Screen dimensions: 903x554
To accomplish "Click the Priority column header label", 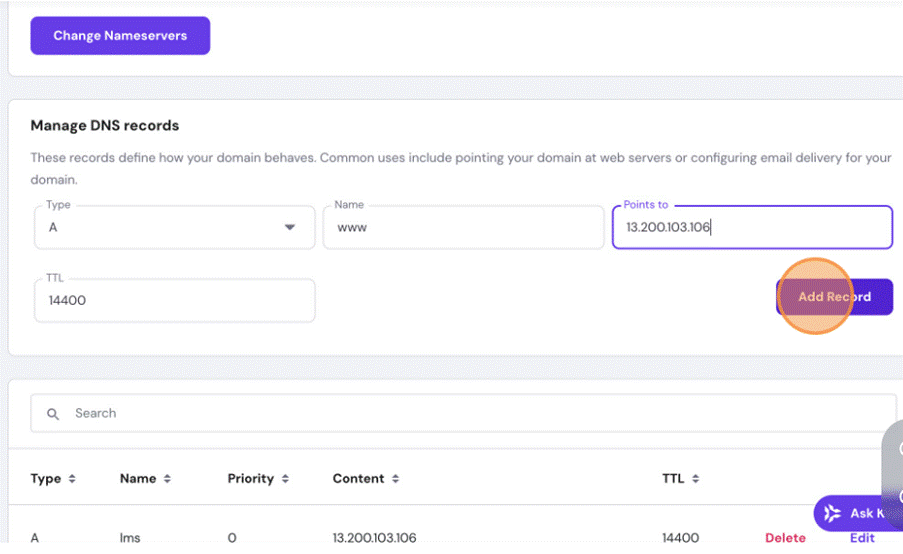I will click(250, 479).
